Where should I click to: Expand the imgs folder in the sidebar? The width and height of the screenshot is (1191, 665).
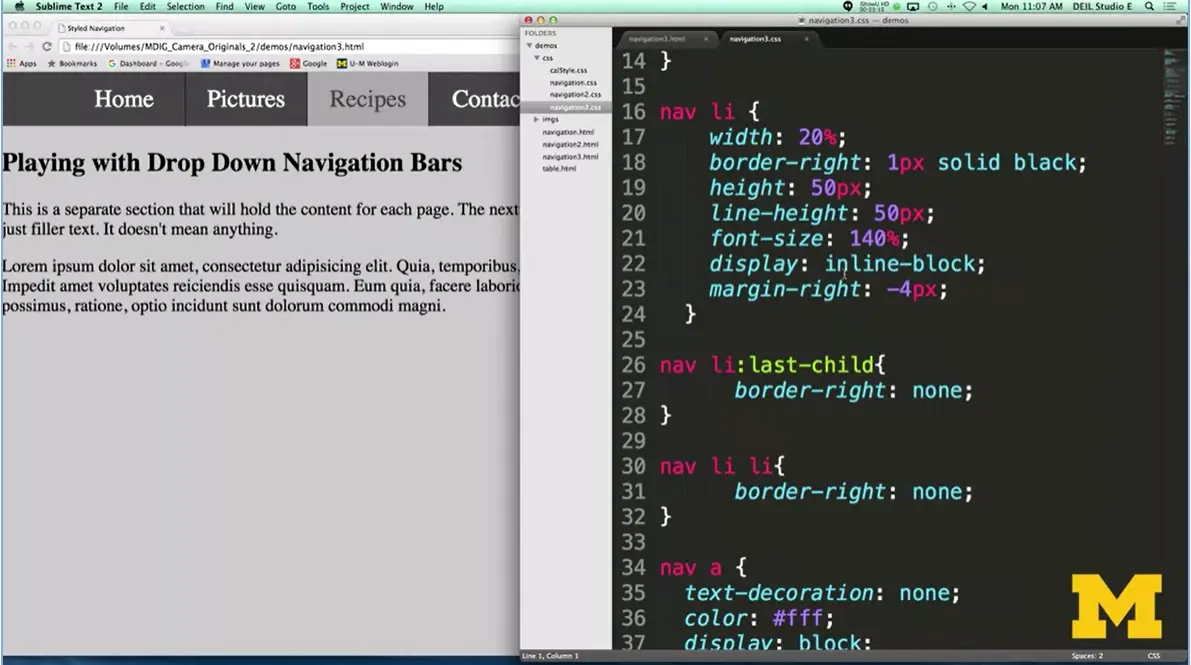tap(537, 119)
